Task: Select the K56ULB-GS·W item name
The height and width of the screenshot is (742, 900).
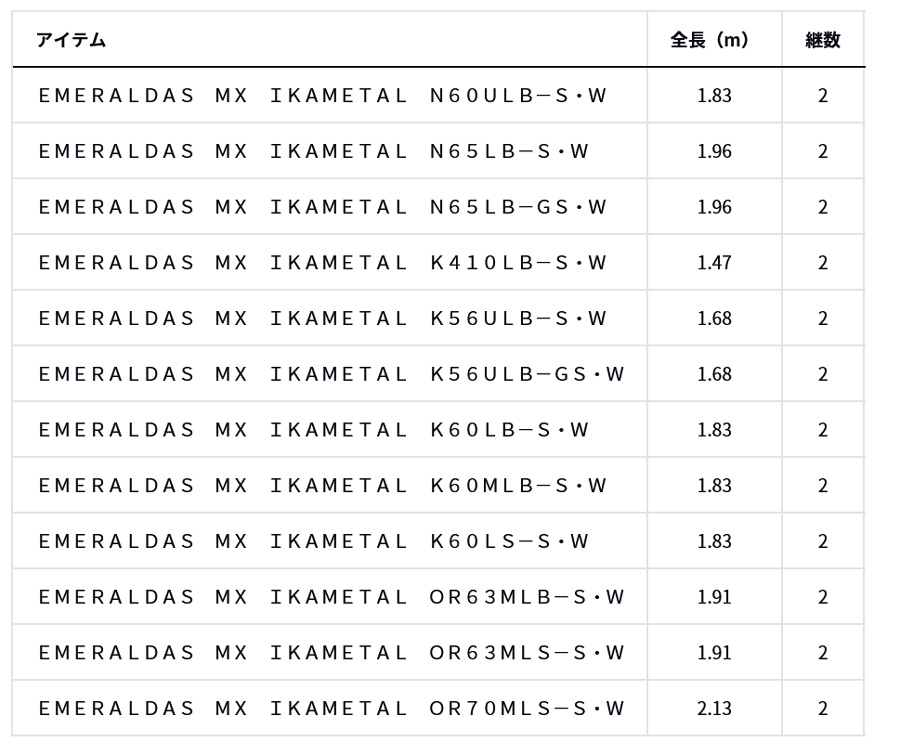Action: point(332,375)
